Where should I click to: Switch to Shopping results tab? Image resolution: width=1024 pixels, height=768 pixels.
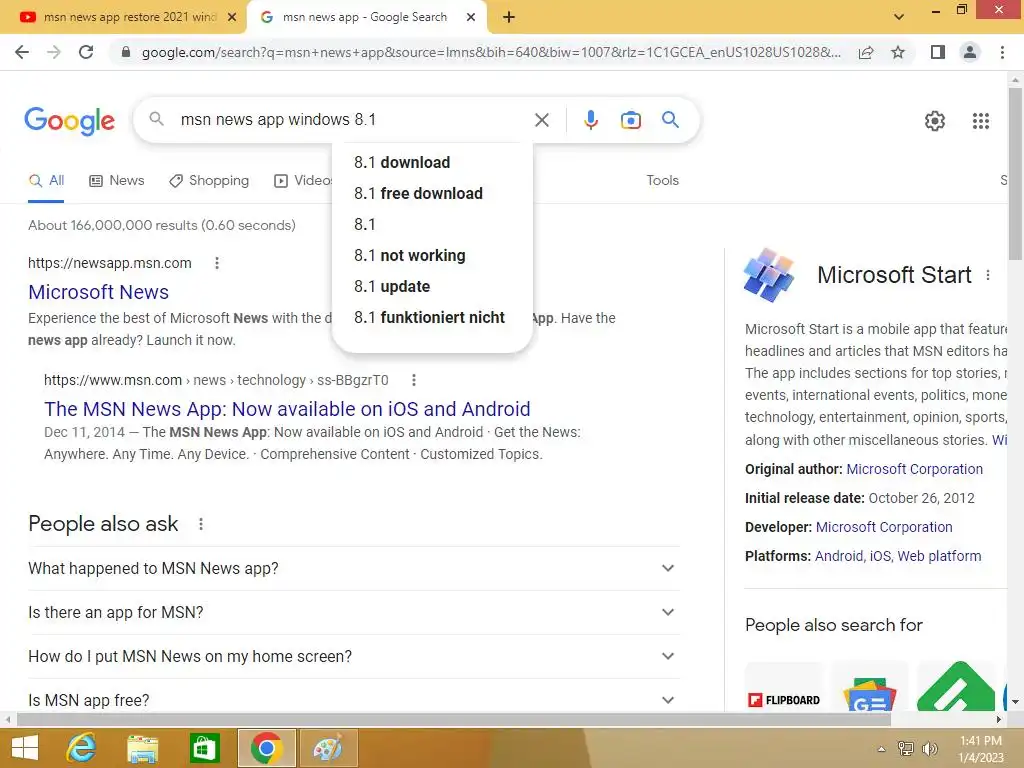(209, 181)
